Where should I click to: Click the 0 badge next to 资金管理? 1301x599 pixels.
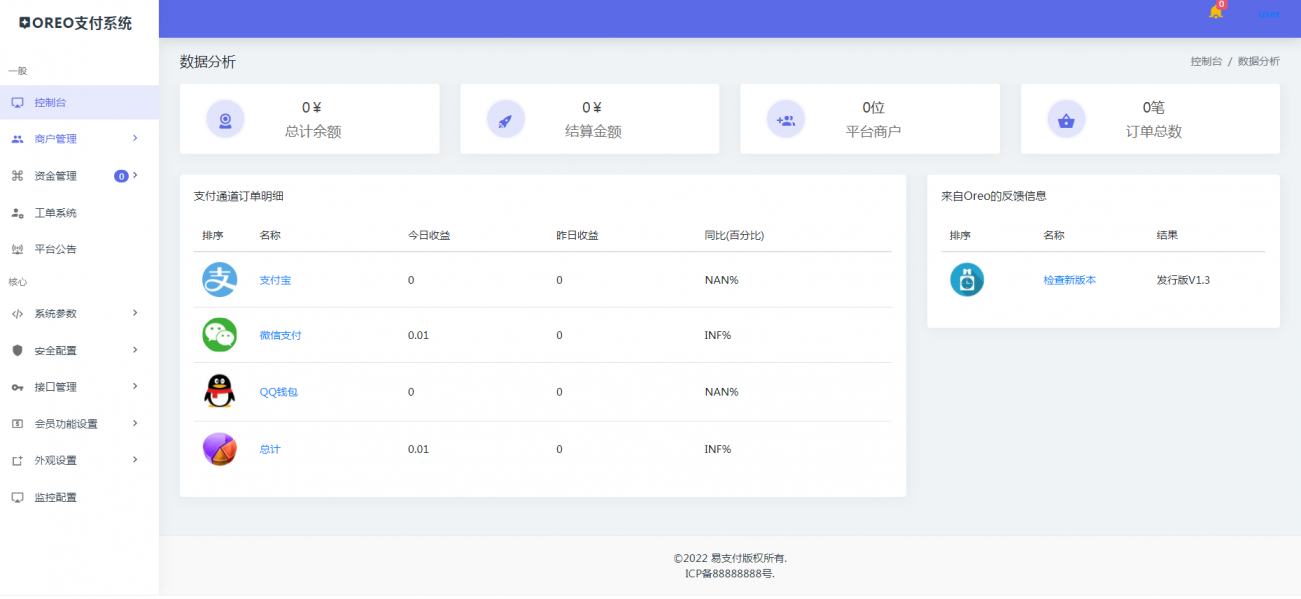(123, 175)
